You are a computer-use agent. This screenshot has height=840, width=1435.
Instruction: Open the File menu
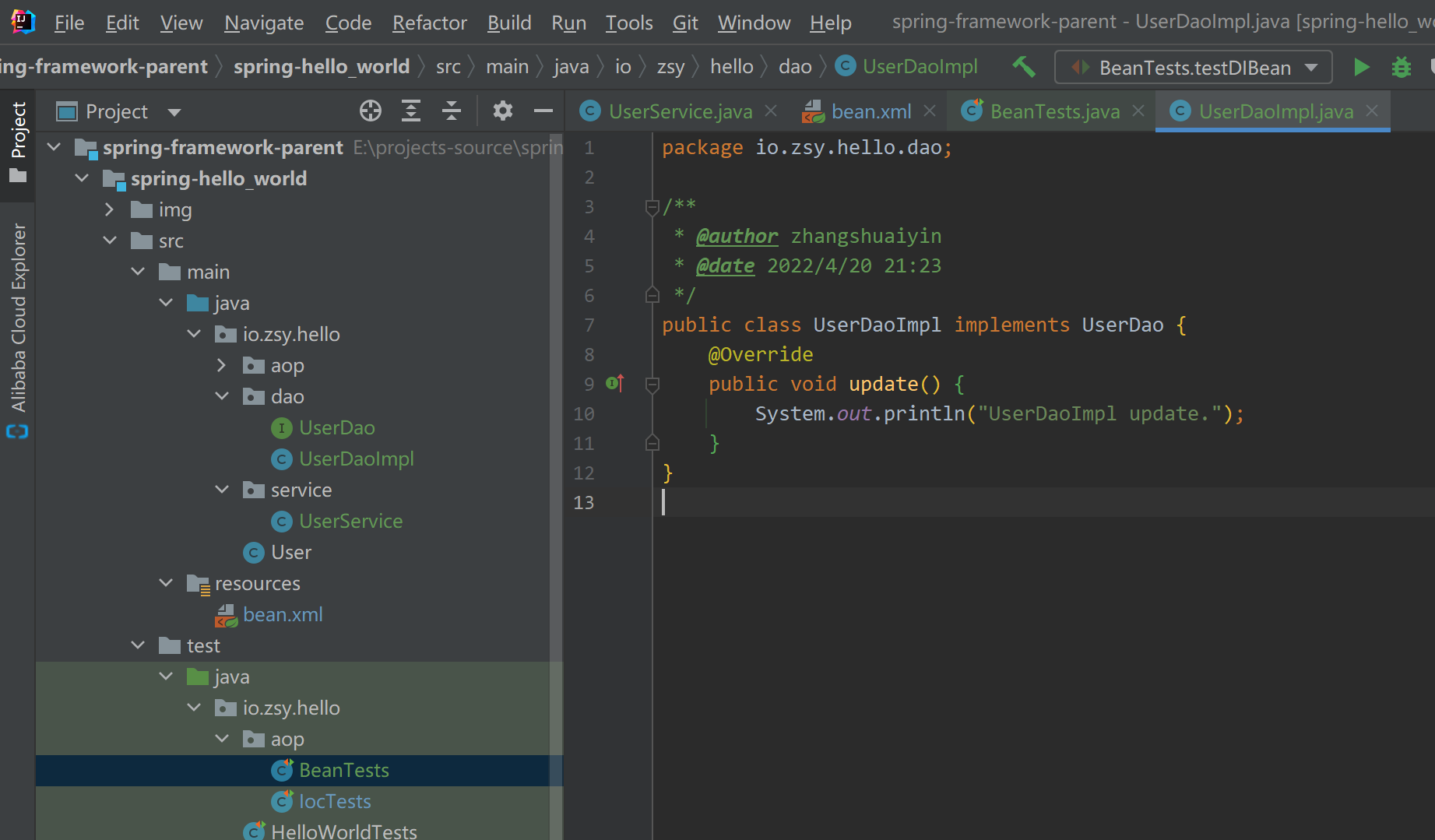(69, 23)
